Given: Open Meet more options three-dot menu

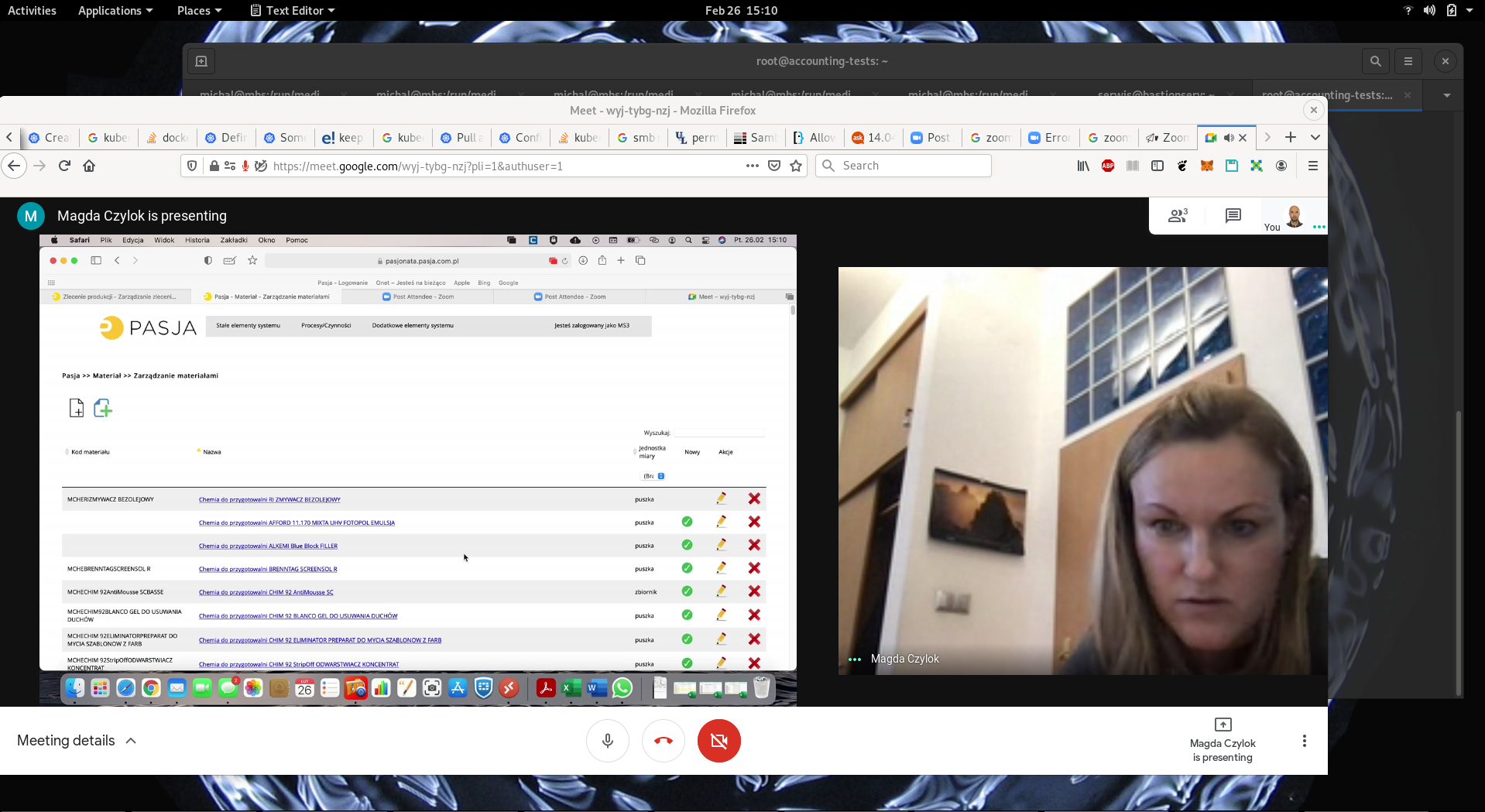Looking at the screenshot, I should pos(1305,741).
